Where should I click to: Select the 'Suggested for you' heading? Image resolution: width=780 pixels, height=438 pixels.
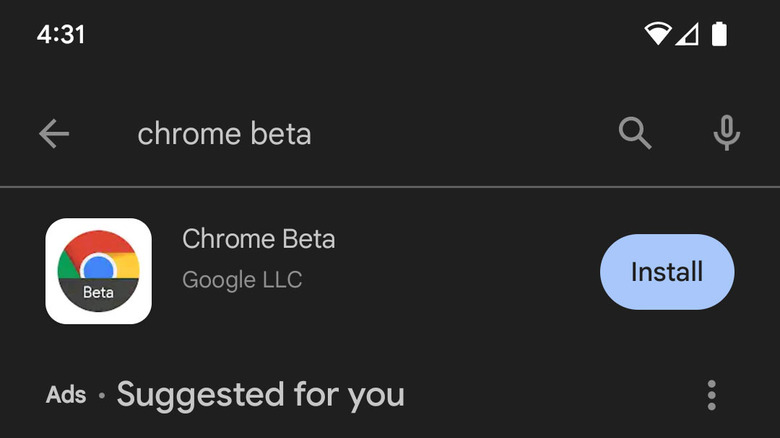[260, 395]
